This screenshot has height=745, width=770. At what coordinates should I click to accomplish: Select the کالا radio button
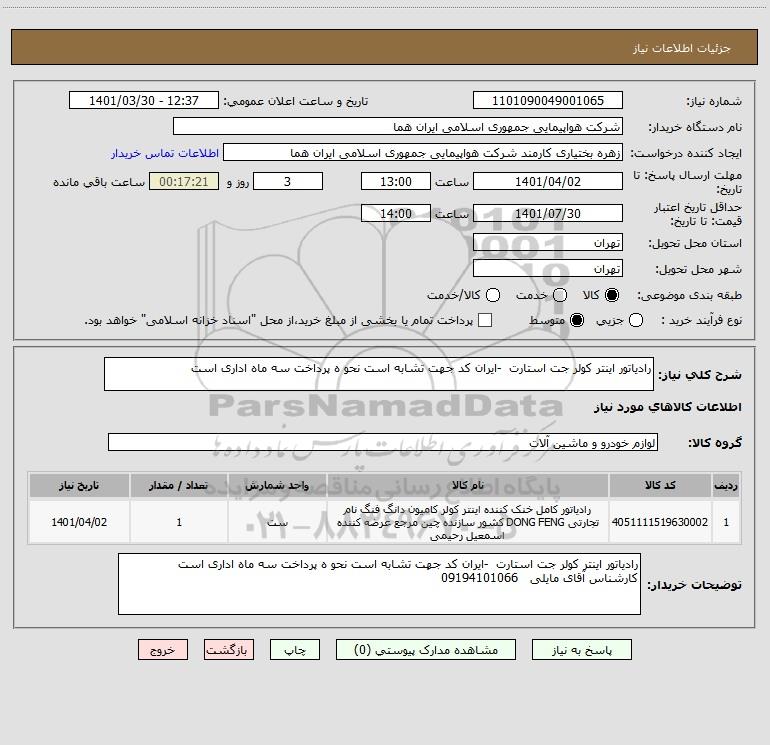coord(612,295)
